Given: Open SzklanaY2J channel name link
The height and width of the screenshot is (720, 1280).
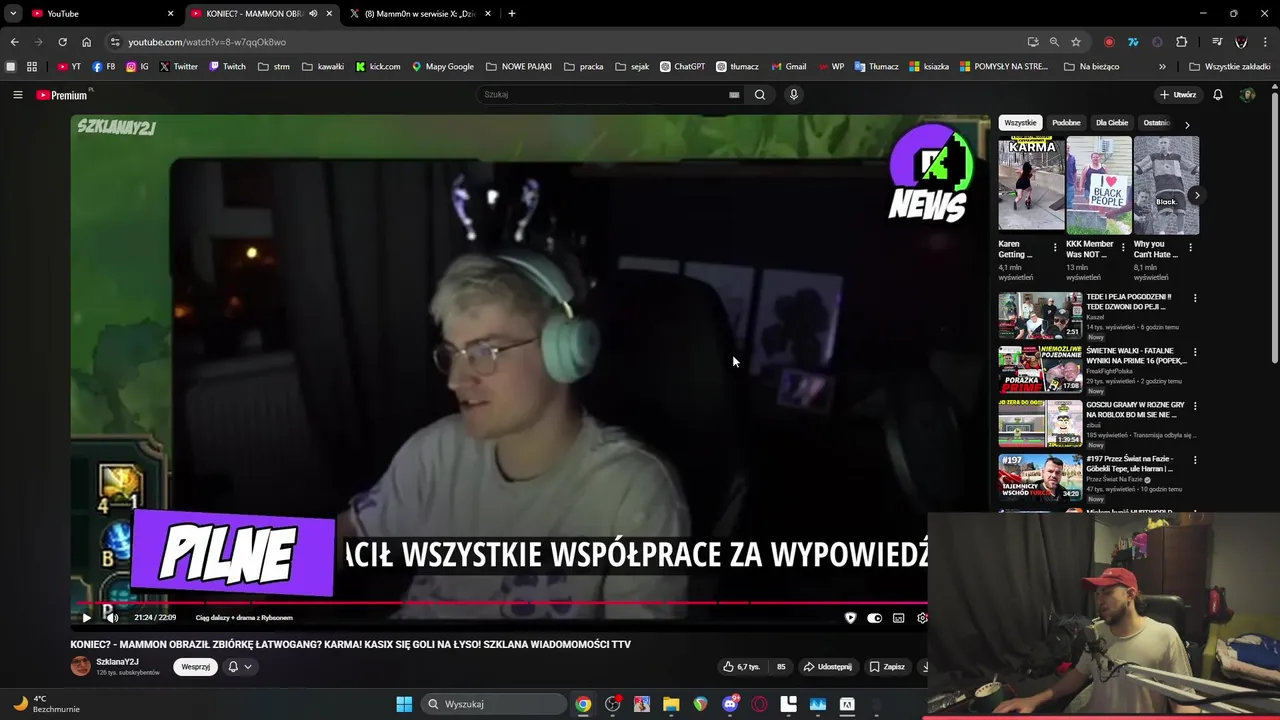Looking at the screenshot, I should click(x=117, y=662).
